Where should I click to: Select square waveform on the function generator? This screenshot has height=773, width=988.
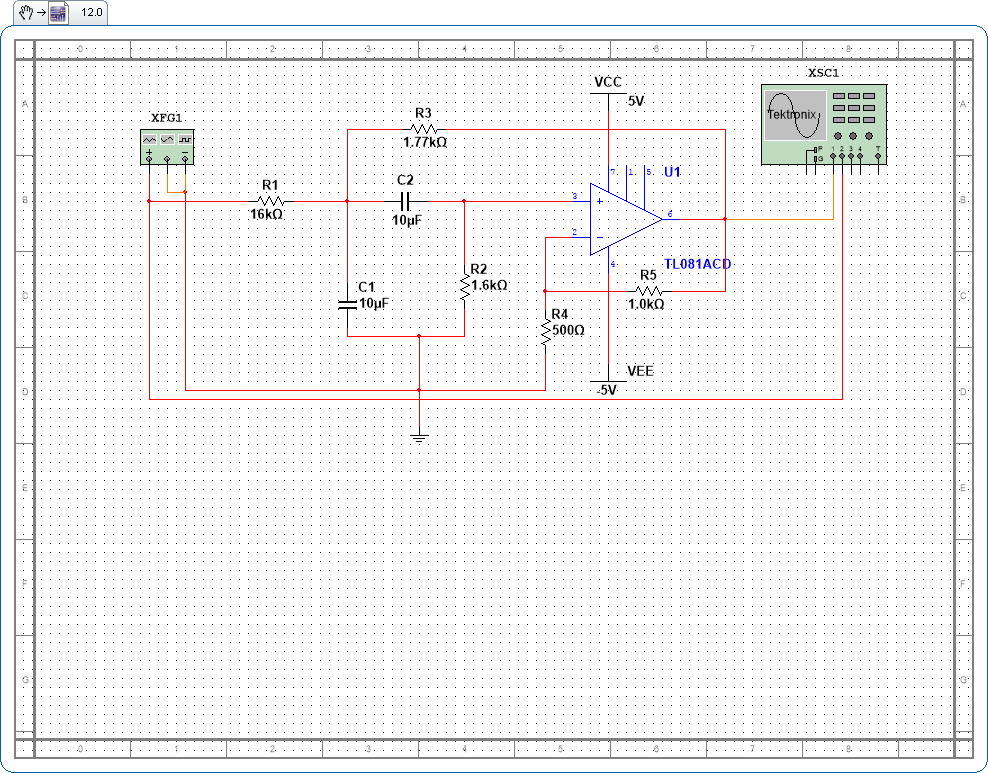point(185,139)
